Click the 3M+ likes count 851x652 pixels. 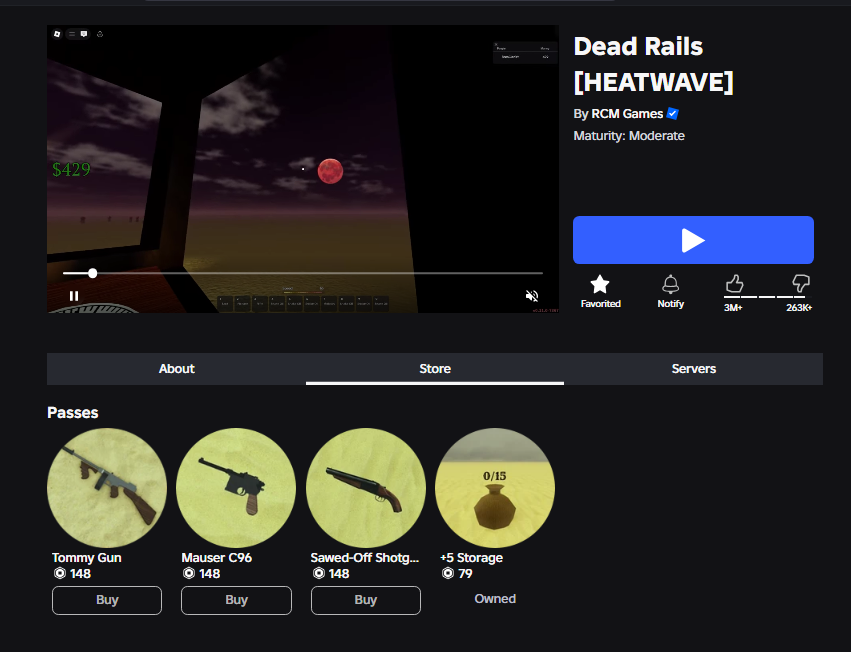[733, 308]
